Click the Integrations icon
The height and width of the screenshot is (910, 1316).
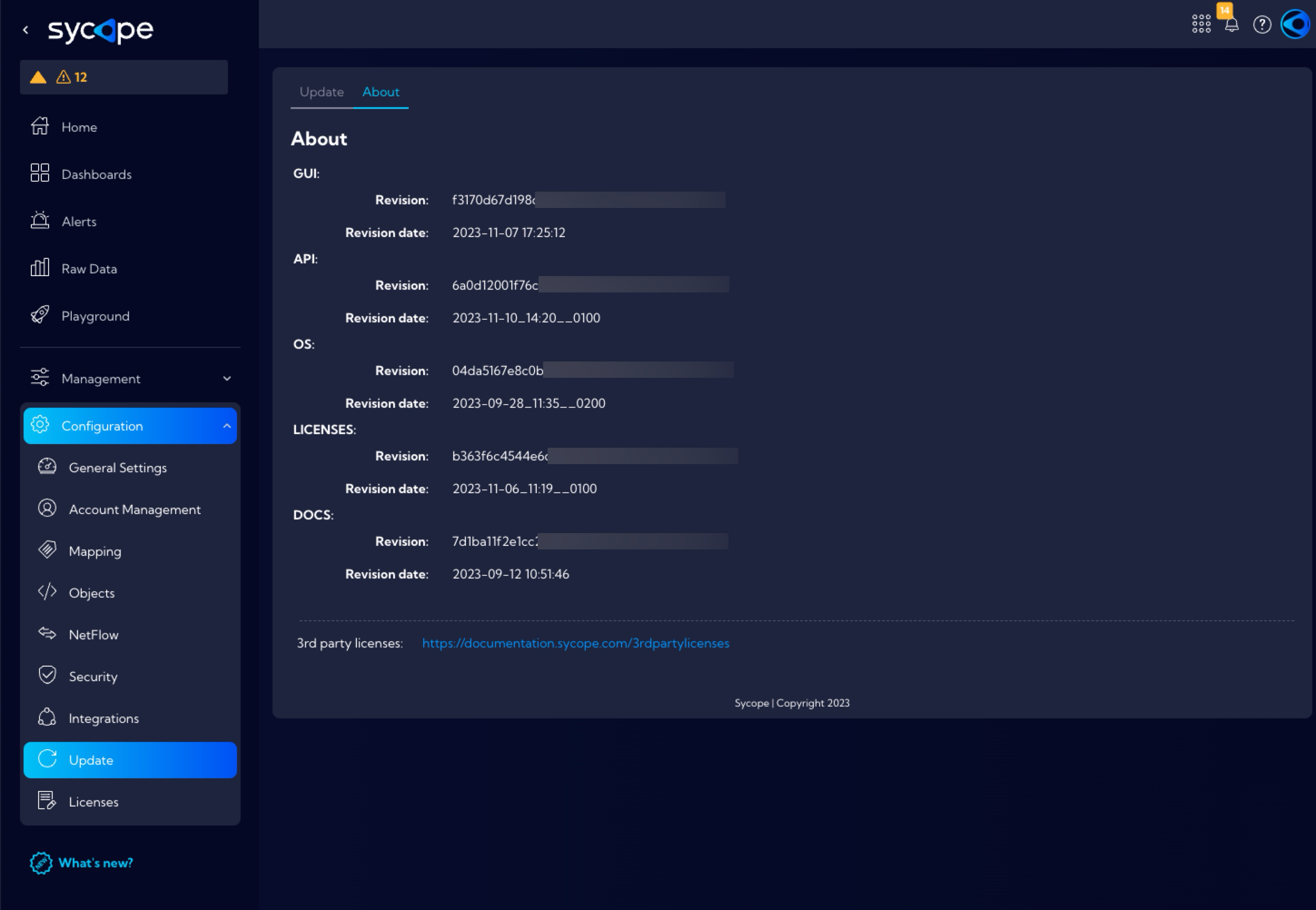click(x=47, y=717)
